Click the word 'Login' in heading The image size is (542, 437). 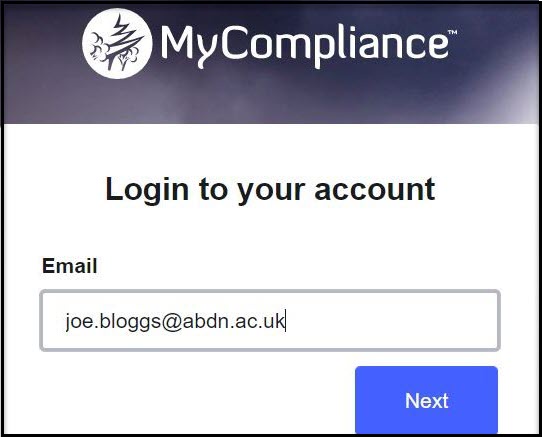tap(147, 190)
